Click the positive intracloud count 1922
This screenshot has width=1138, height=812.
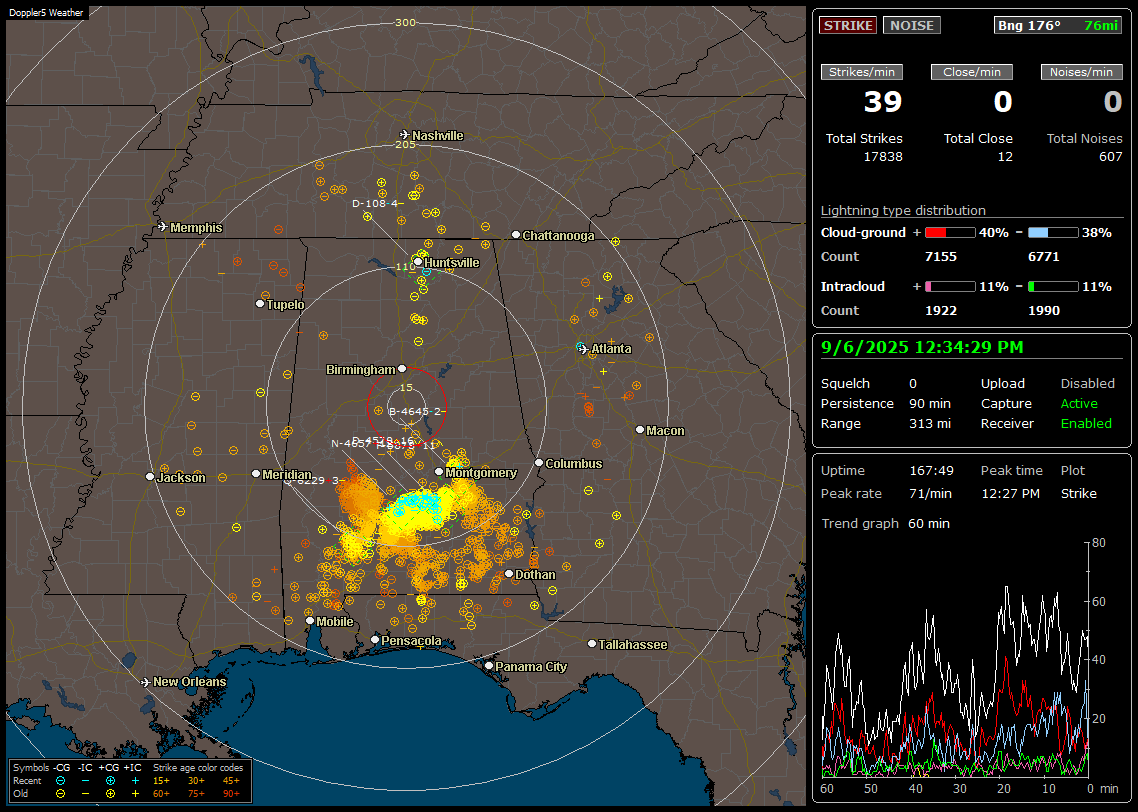point(941,311)
